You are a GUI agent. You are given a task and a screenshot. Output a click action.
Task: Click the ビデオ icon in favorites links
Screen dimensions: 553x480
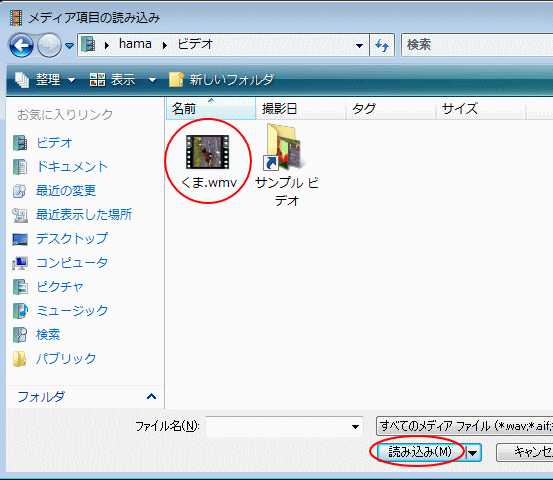(x=20, y=143)
